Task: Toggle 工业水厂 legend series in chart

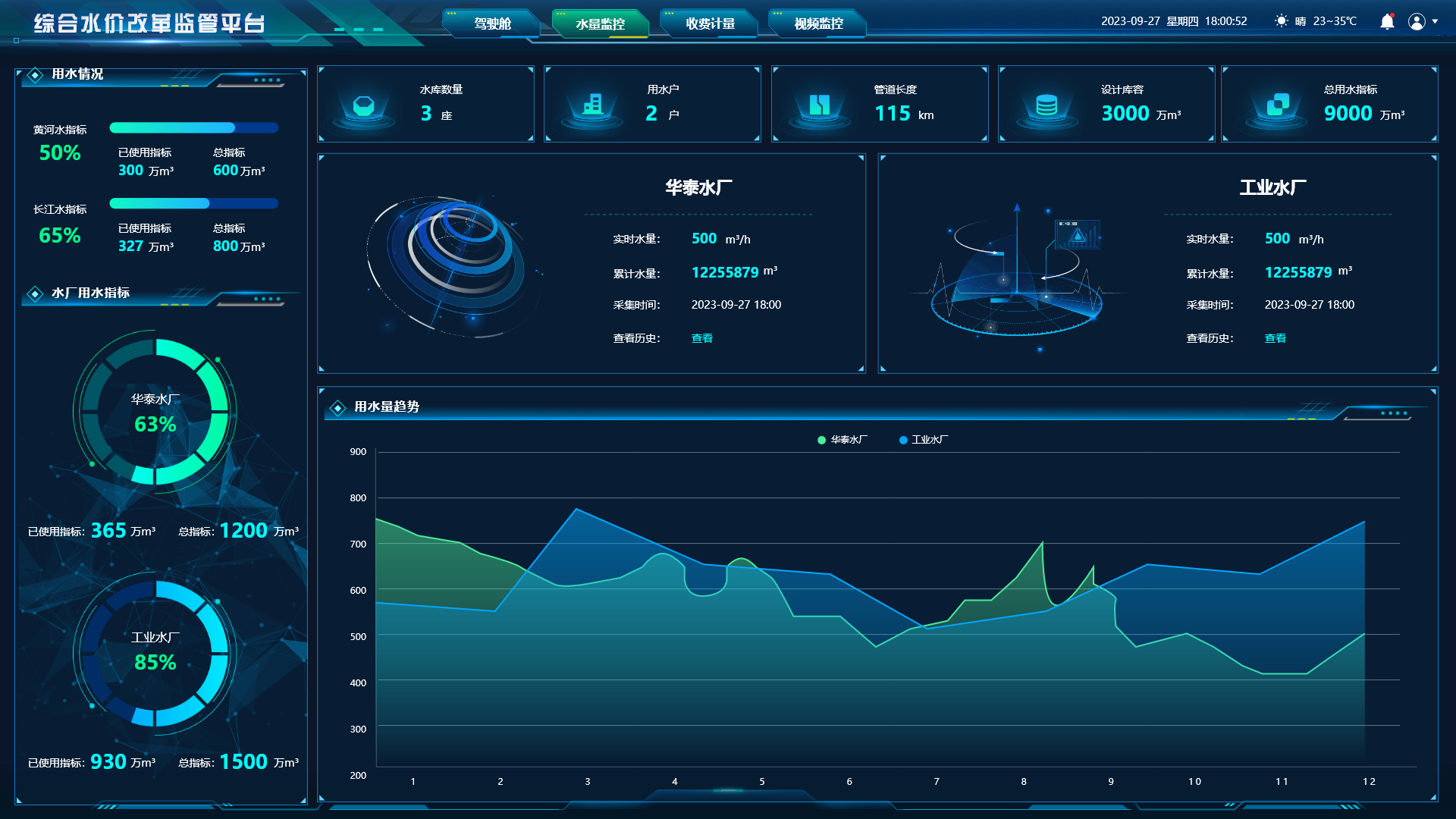Action: 923,440
